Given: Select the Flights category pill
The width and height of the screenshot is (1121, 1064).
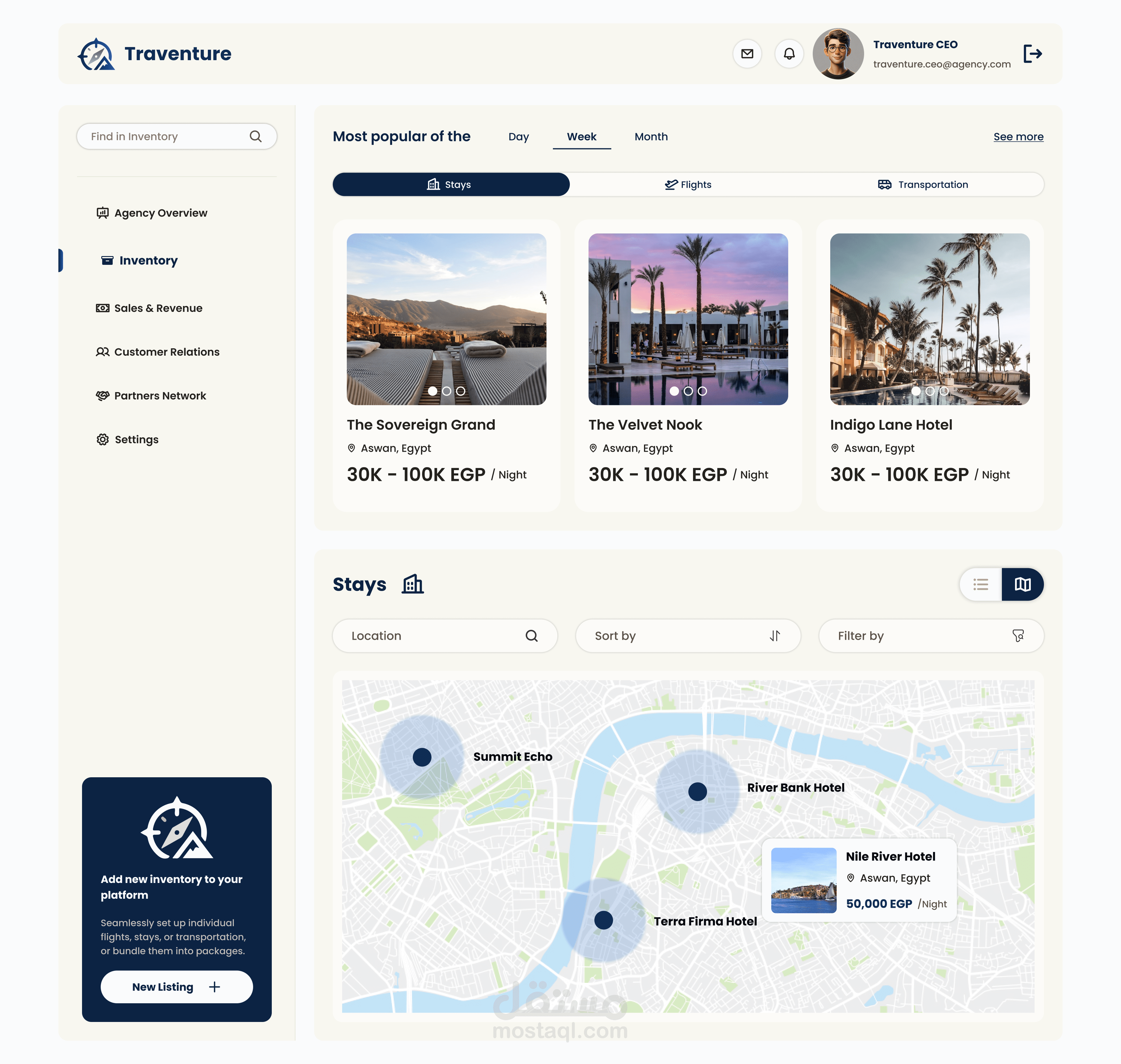Looking at the screenshot, I should 688,185.
